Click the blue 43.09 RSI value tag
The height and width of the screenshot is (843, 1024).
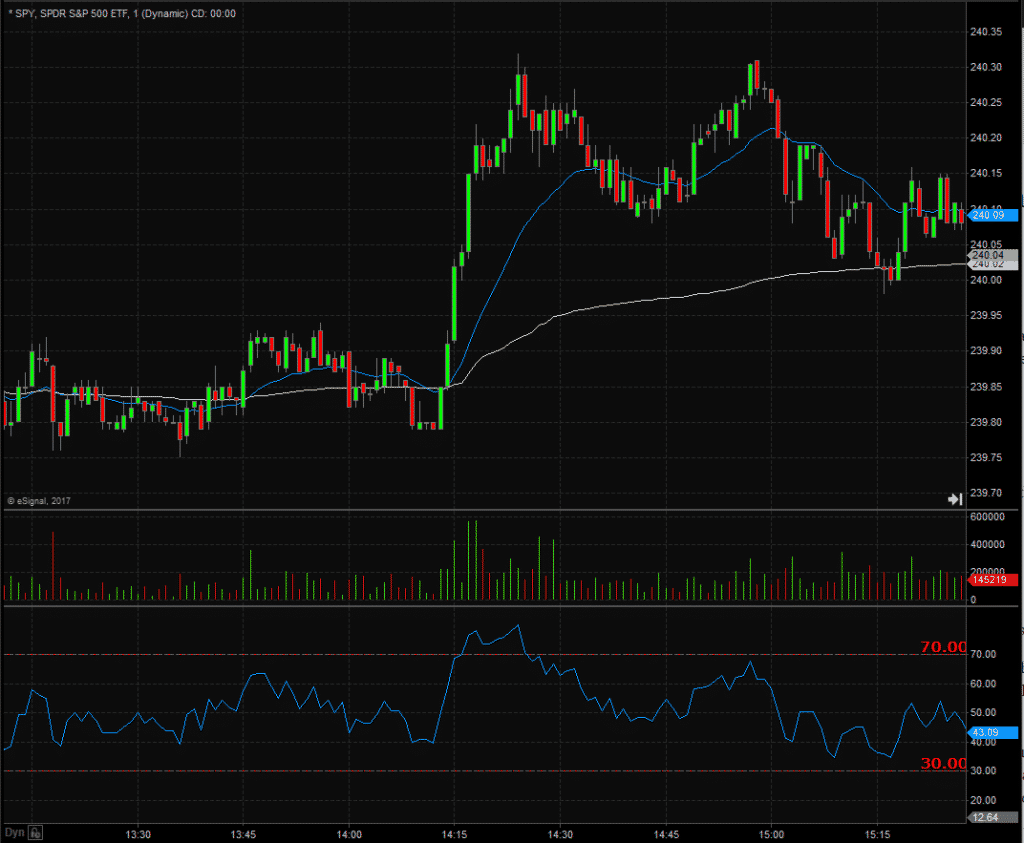pyautogui.click(x=991, y=733)
